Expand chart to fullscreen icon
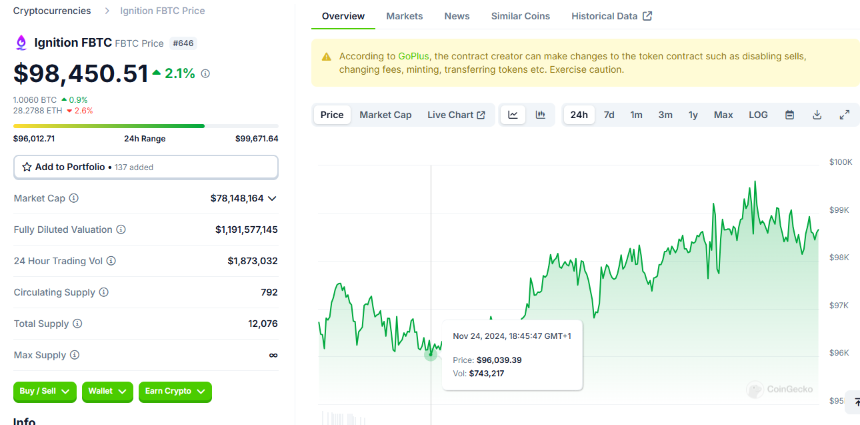The image size is (860, 425). coord(845,115)
